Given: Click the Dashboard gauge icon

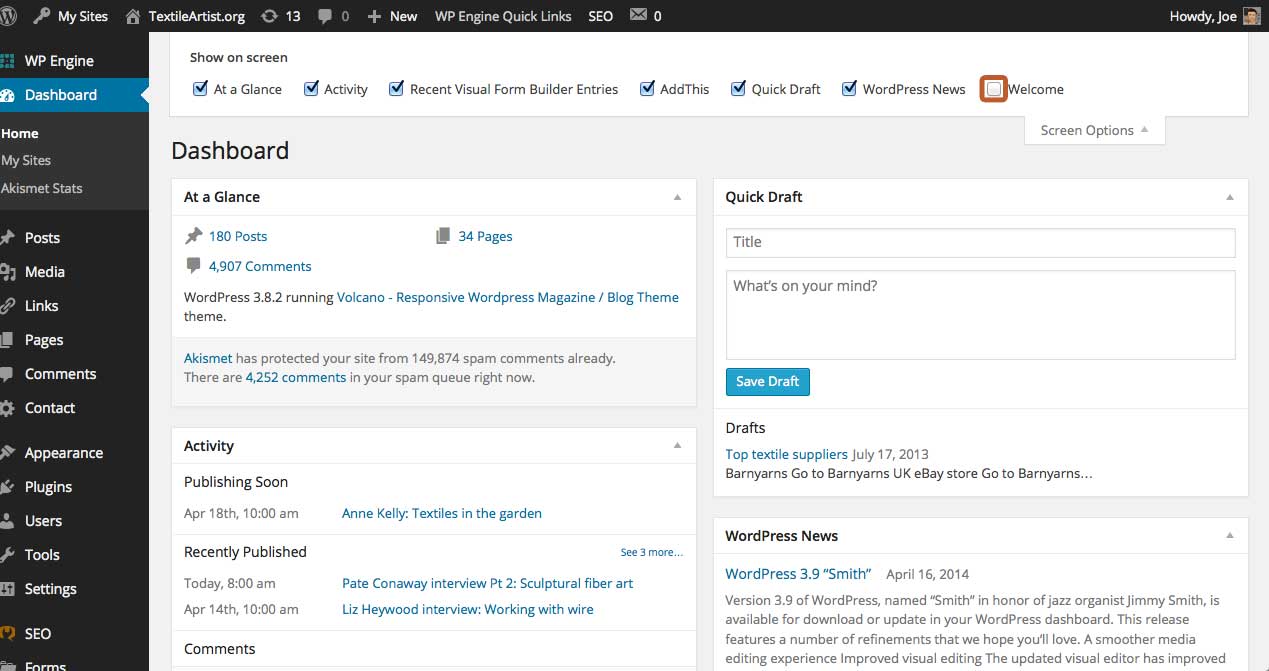Looking at the screenshot, I should click(x=8, y=95).
